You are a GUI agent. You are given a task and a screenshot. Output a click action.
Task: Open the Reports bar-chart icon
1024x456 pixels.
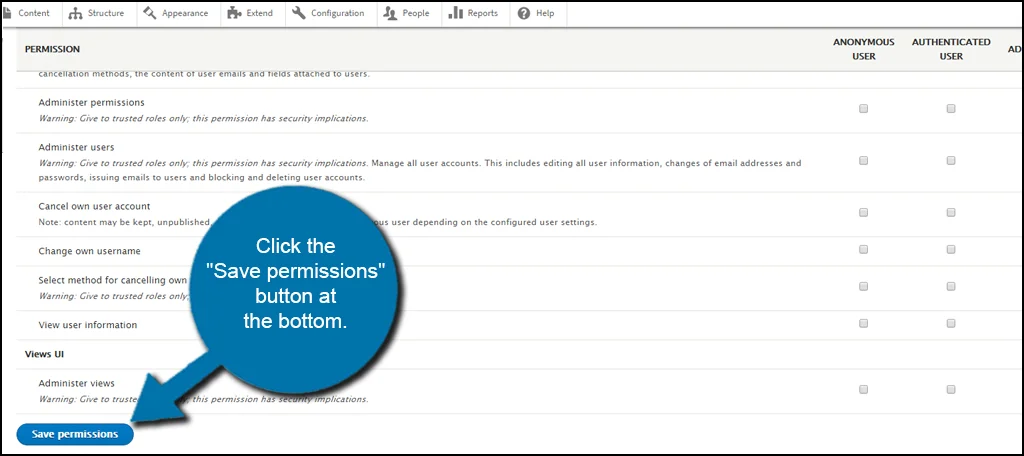(455, 13)
